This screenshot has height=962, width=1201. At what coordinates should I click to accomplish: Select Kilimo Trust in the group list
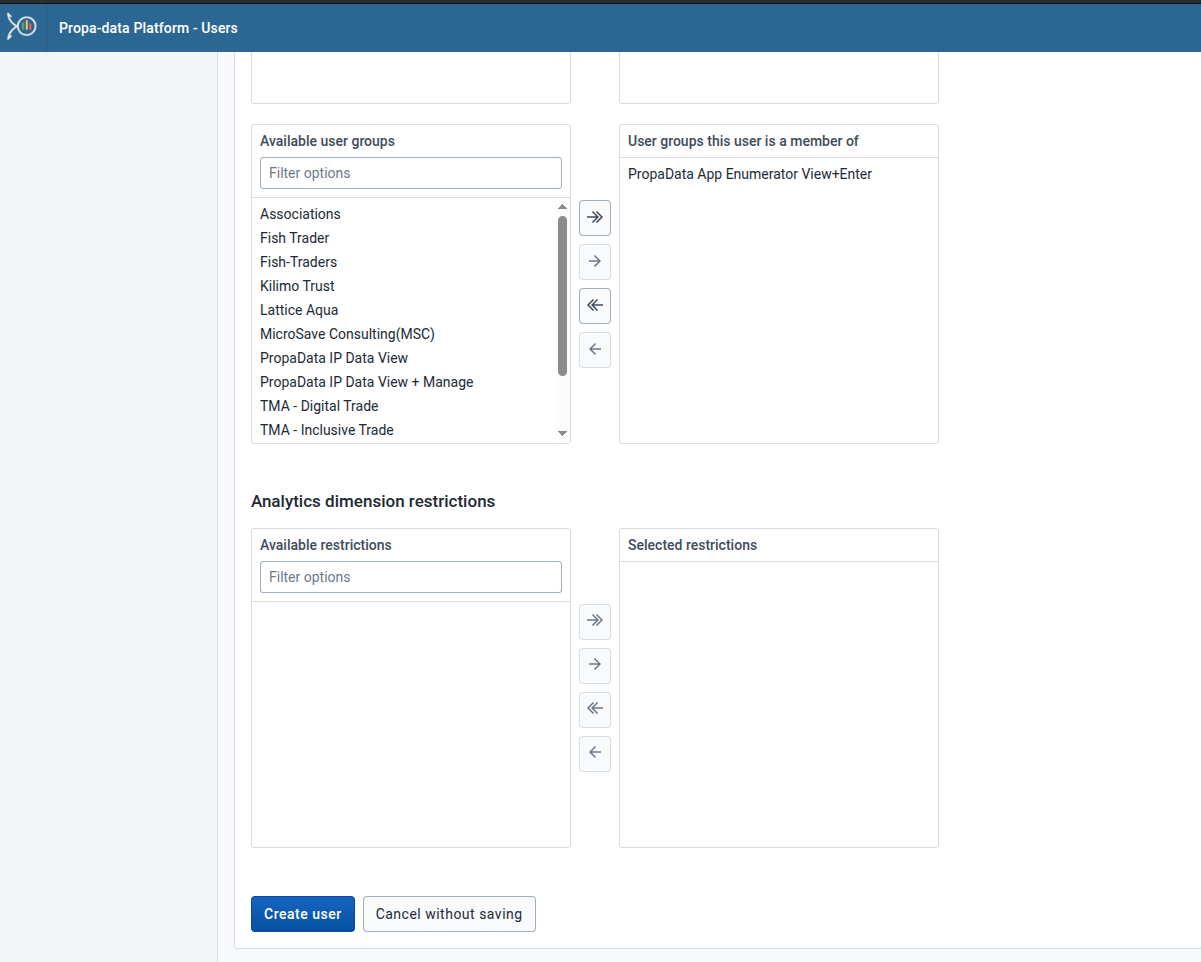(296, 286)
